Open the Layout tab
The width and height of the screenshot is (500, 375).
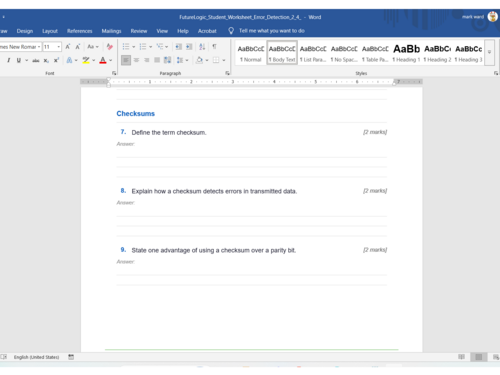click(x=50, y=31)
